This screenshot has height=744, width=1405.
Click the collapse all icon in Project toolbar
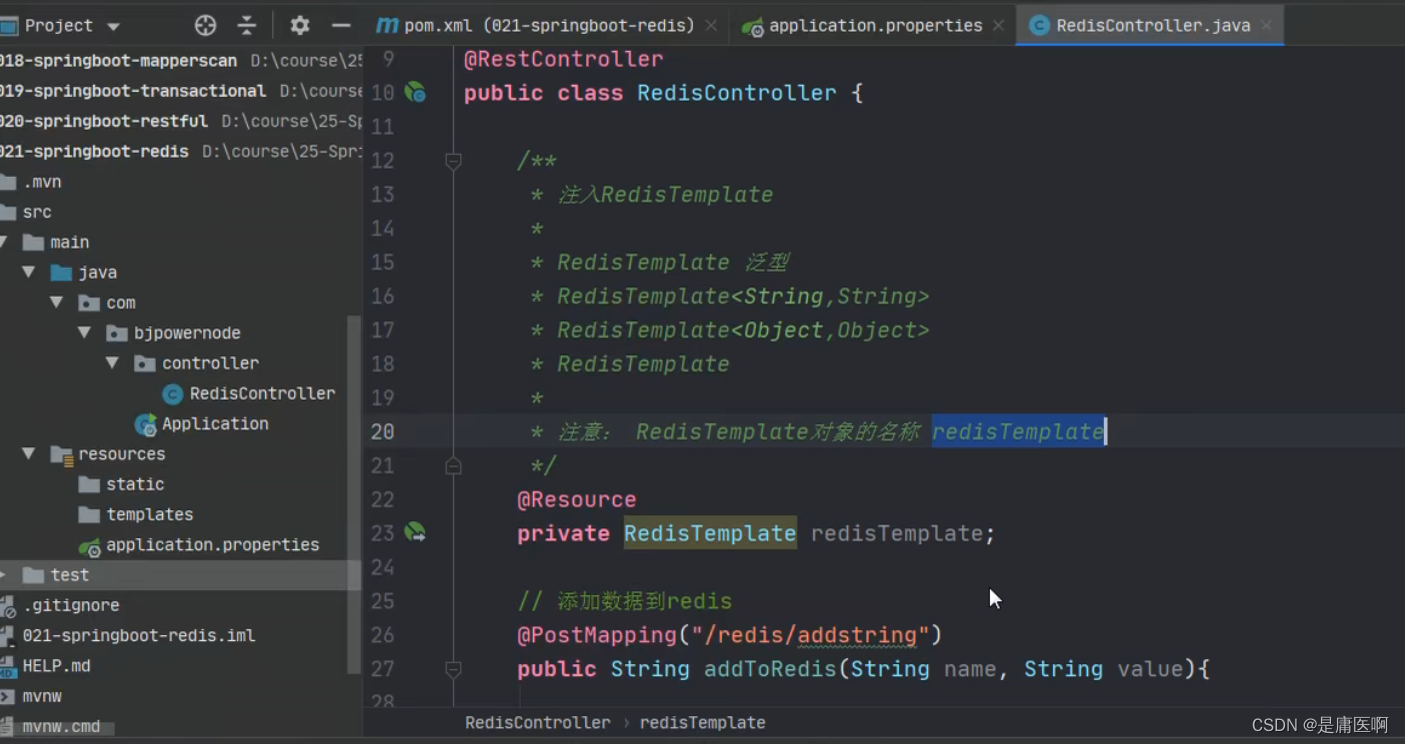tap(247, 25)
